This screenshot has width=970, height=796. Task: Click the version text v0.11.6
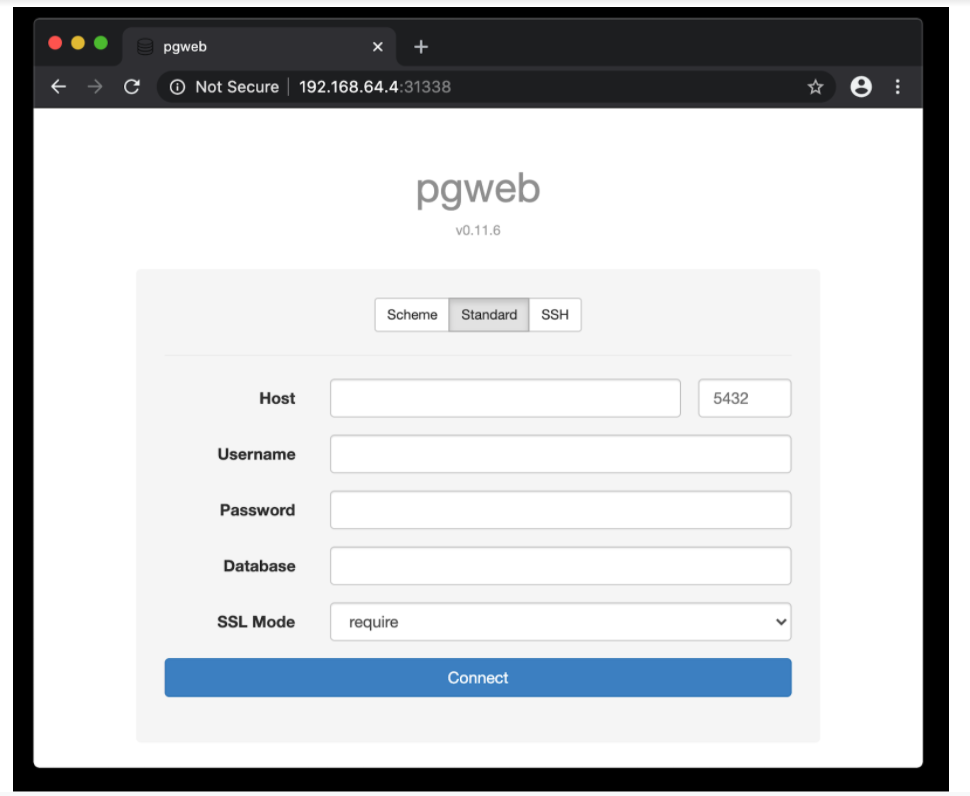[478, 231]
